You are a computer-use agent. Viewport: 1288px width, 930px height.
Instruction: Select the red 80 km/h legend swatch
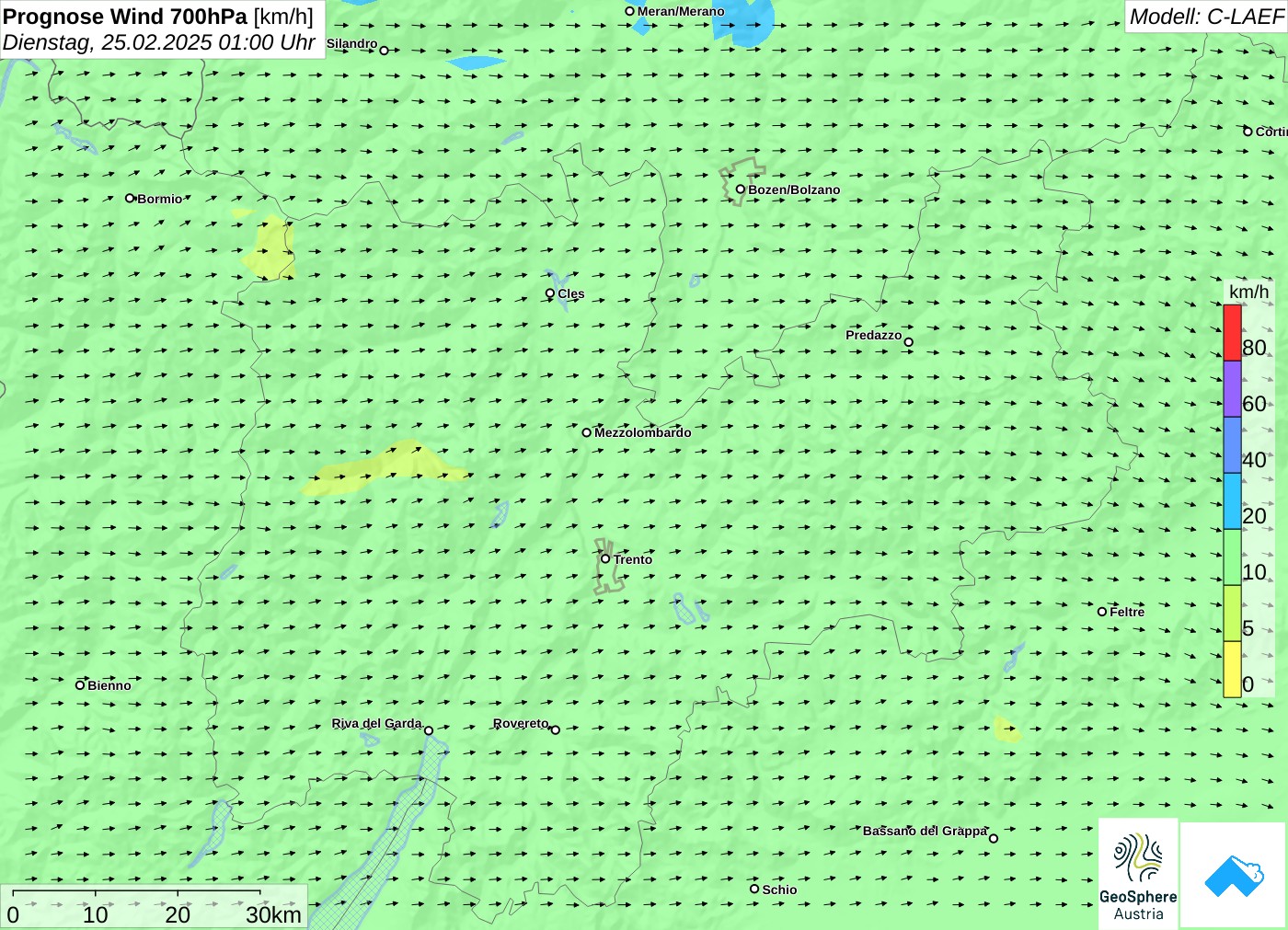point(1232,332)
